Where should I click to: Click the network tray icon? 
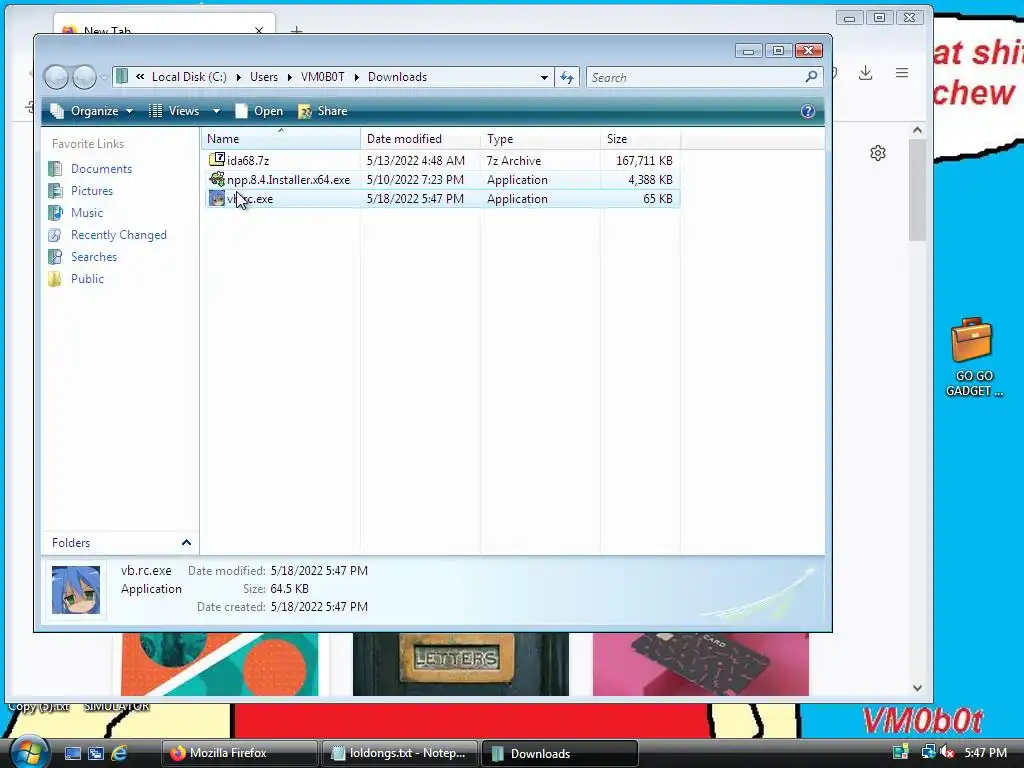(x=927, y=752)
